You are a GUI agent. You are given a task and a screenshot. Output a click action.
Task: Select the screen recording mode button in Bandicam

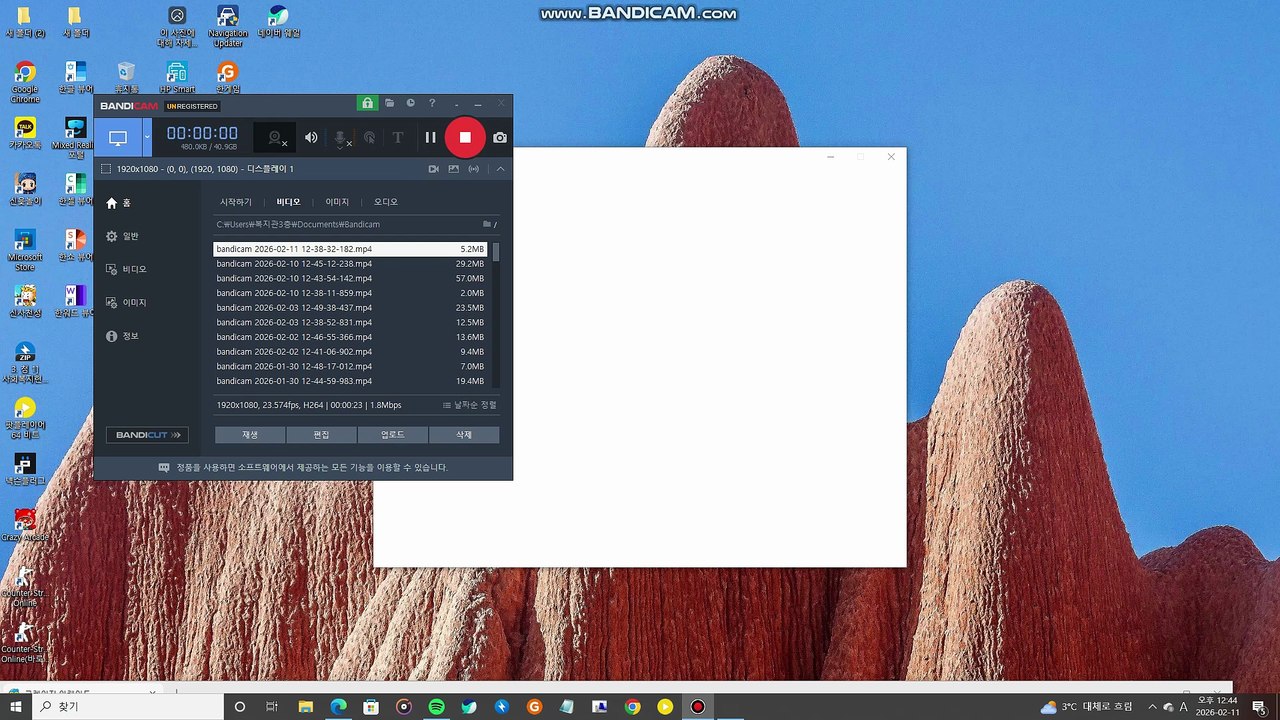click(x=118, y=137)
